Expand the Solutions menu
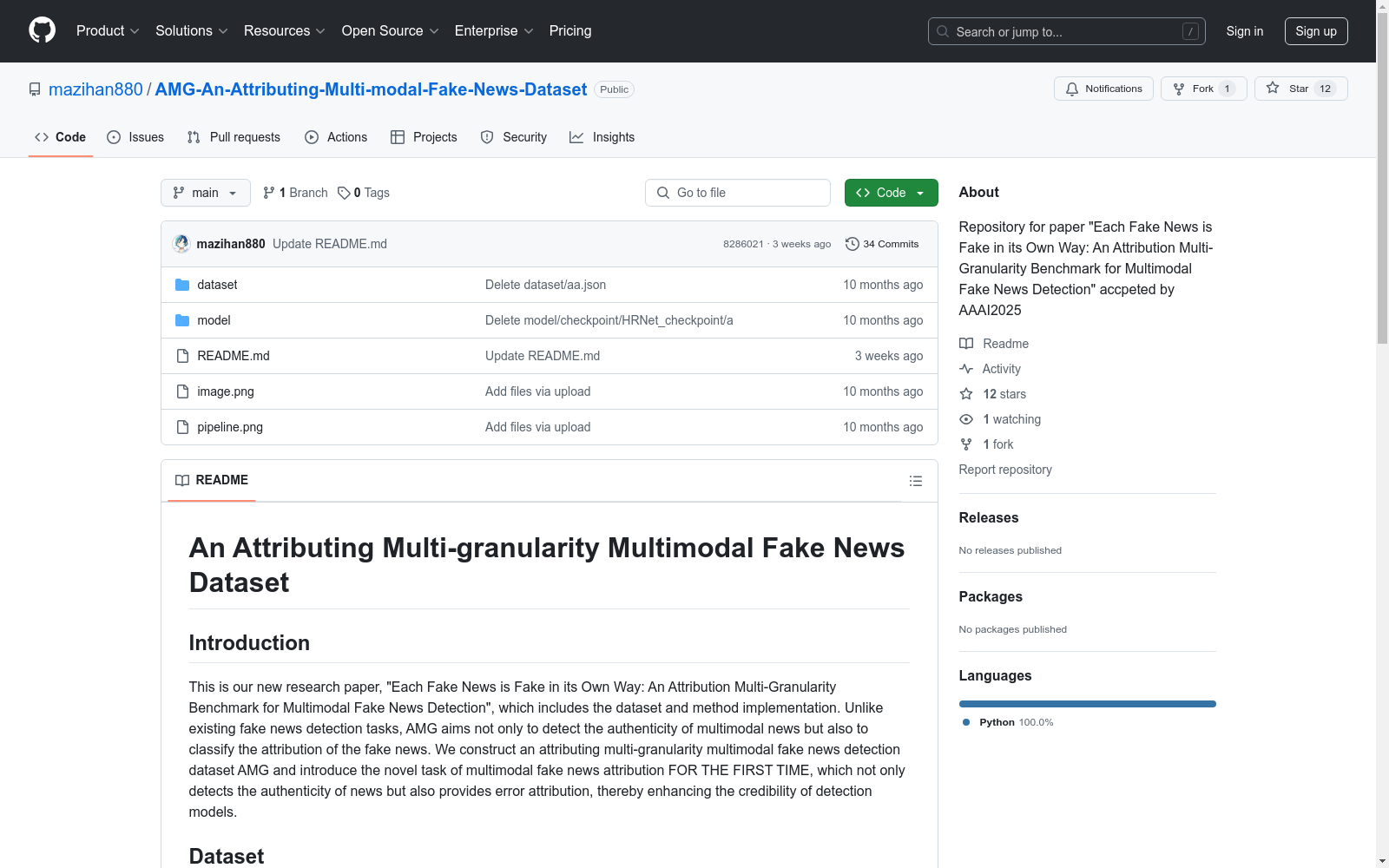Viewport: 1389px width, 868px height. [192, 31]
